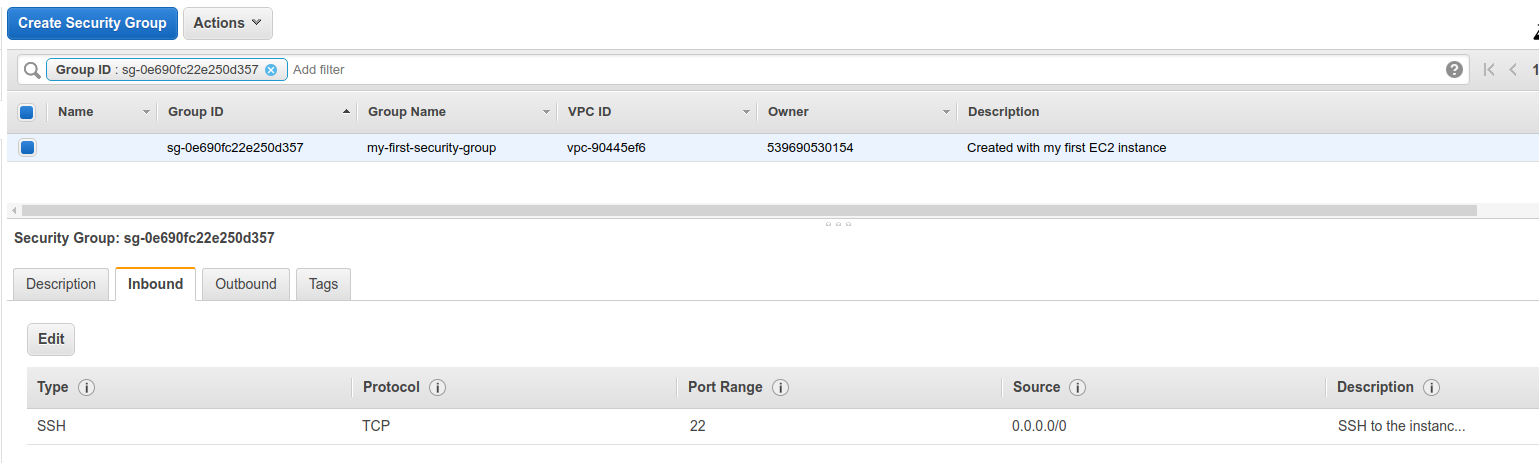This screenshot has height=463, width=1539.
Task: Show info icon next to Port Range
Action: (x=780, y=387)
